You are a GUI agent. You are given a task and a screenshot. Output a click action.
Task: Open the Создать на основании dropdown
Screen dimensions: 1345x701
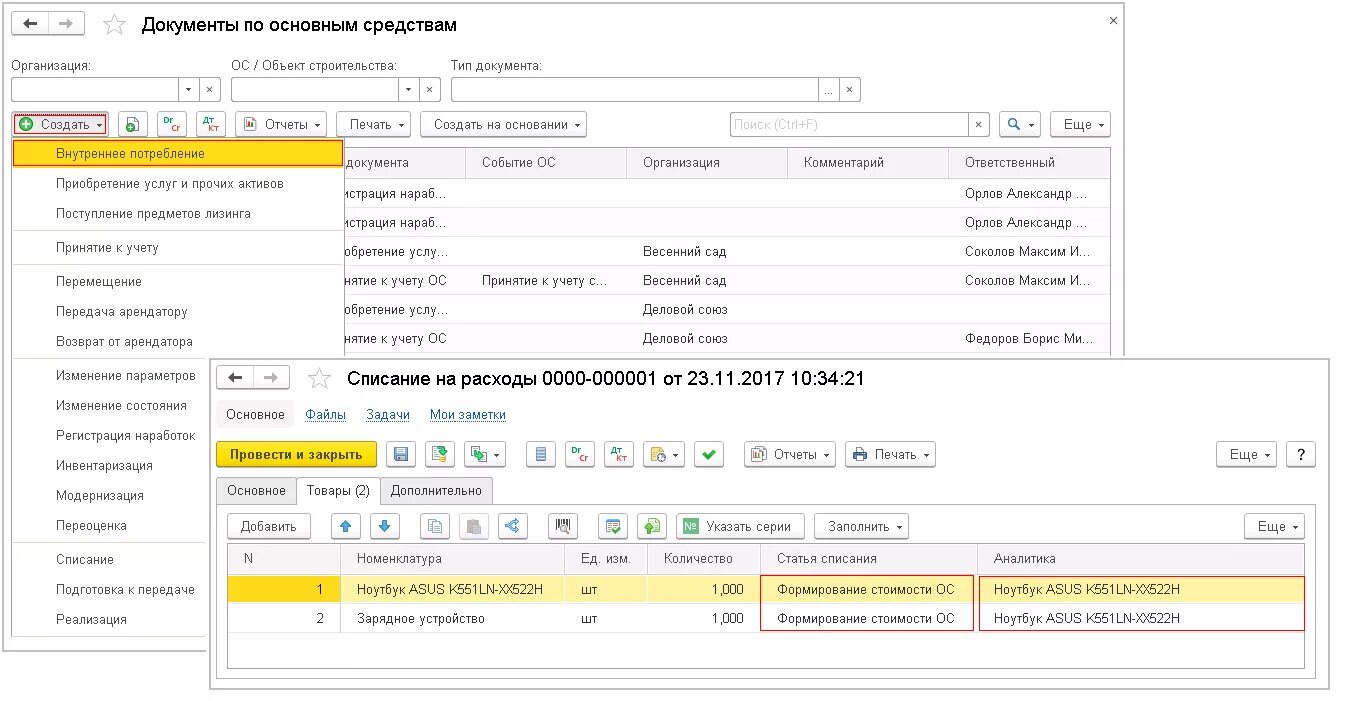click(504, 125)
